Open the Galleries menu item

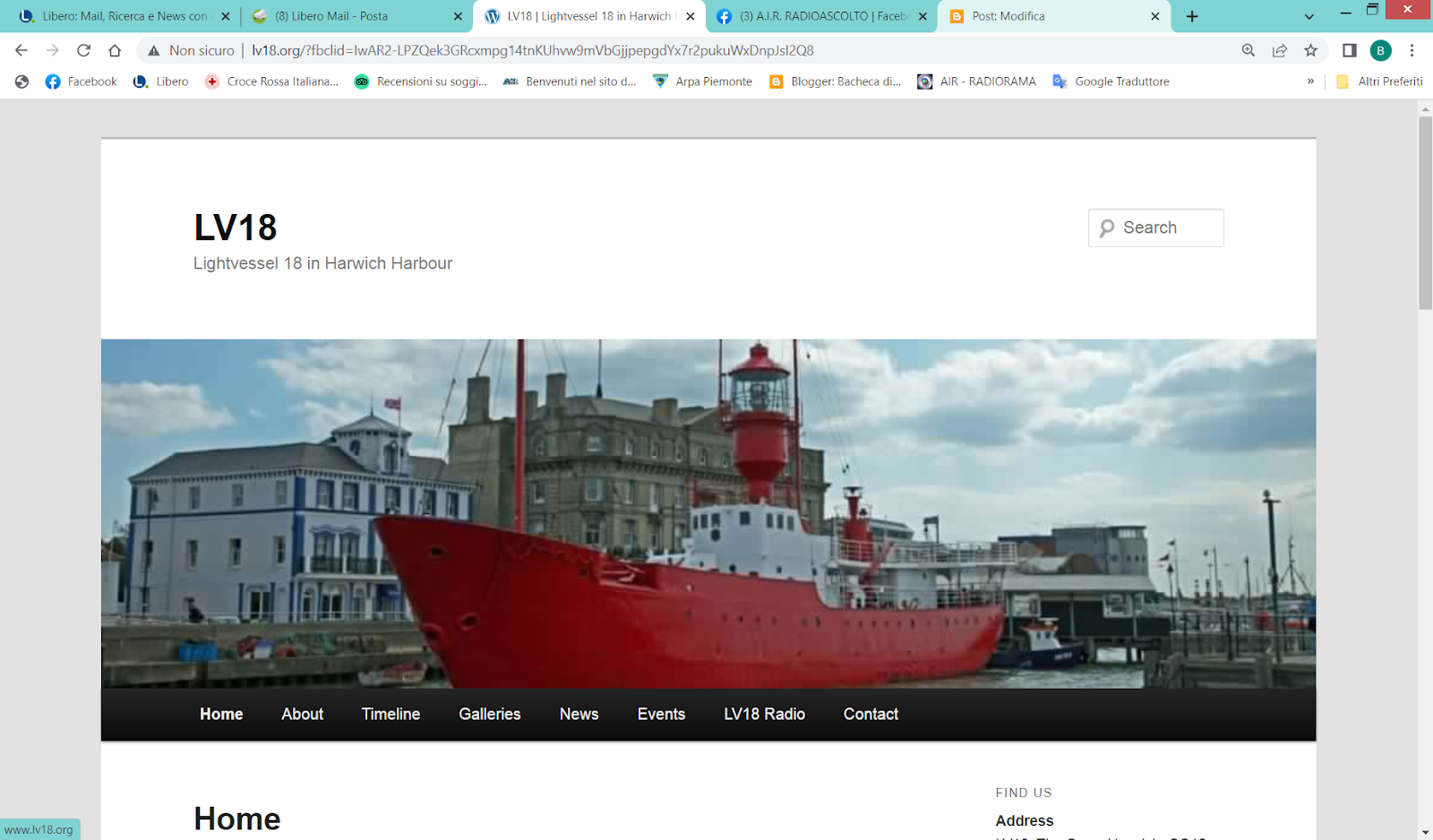tap(490, 714)
